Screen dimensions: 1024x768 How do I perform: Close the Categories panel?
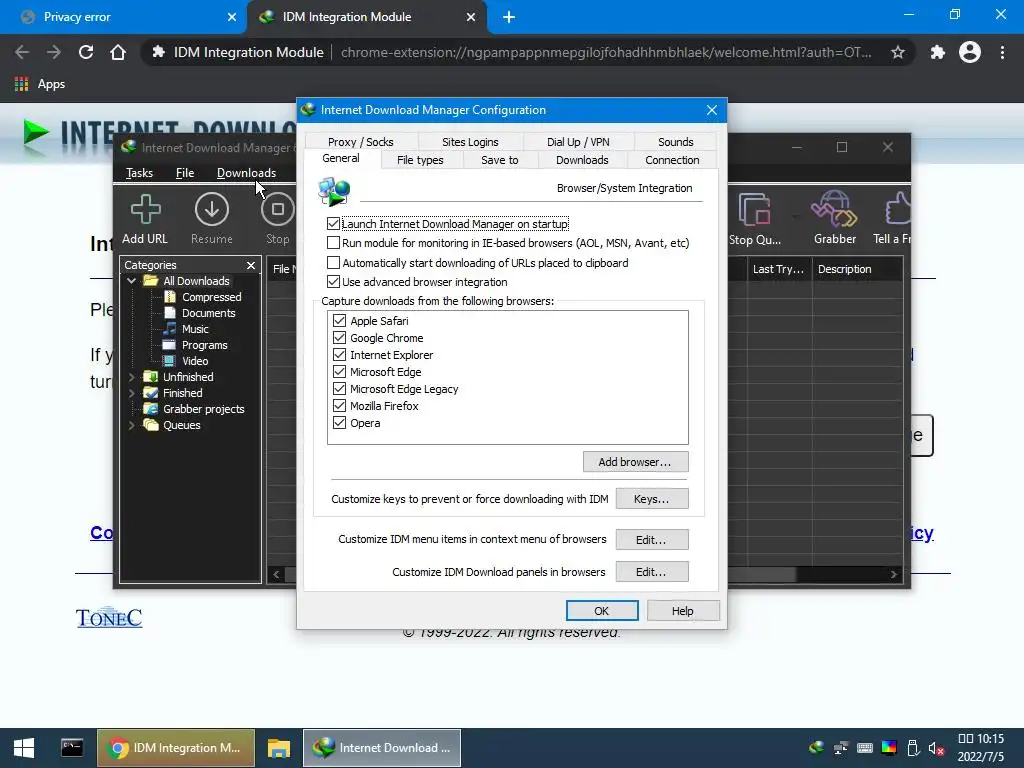tap(251, 265)
